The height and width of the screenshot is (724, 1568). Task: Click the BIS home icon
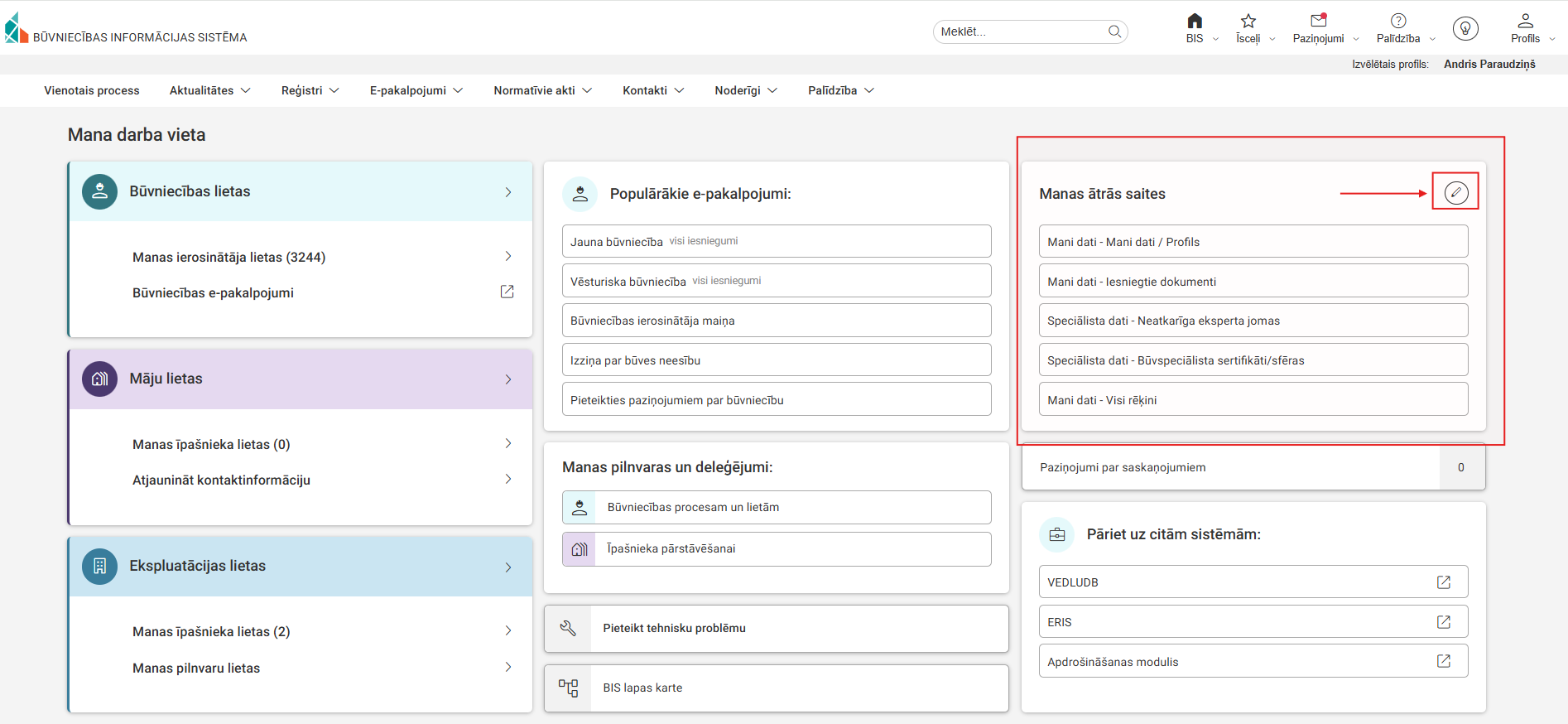pos(1194,22)
